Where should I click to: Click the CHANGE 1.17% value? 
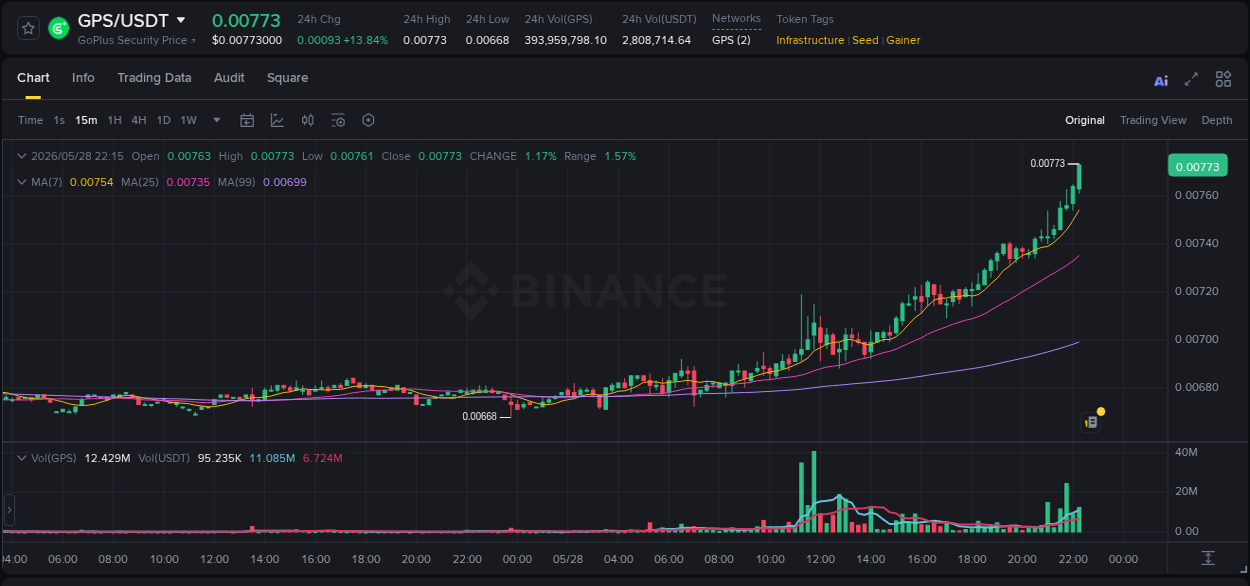541,156
